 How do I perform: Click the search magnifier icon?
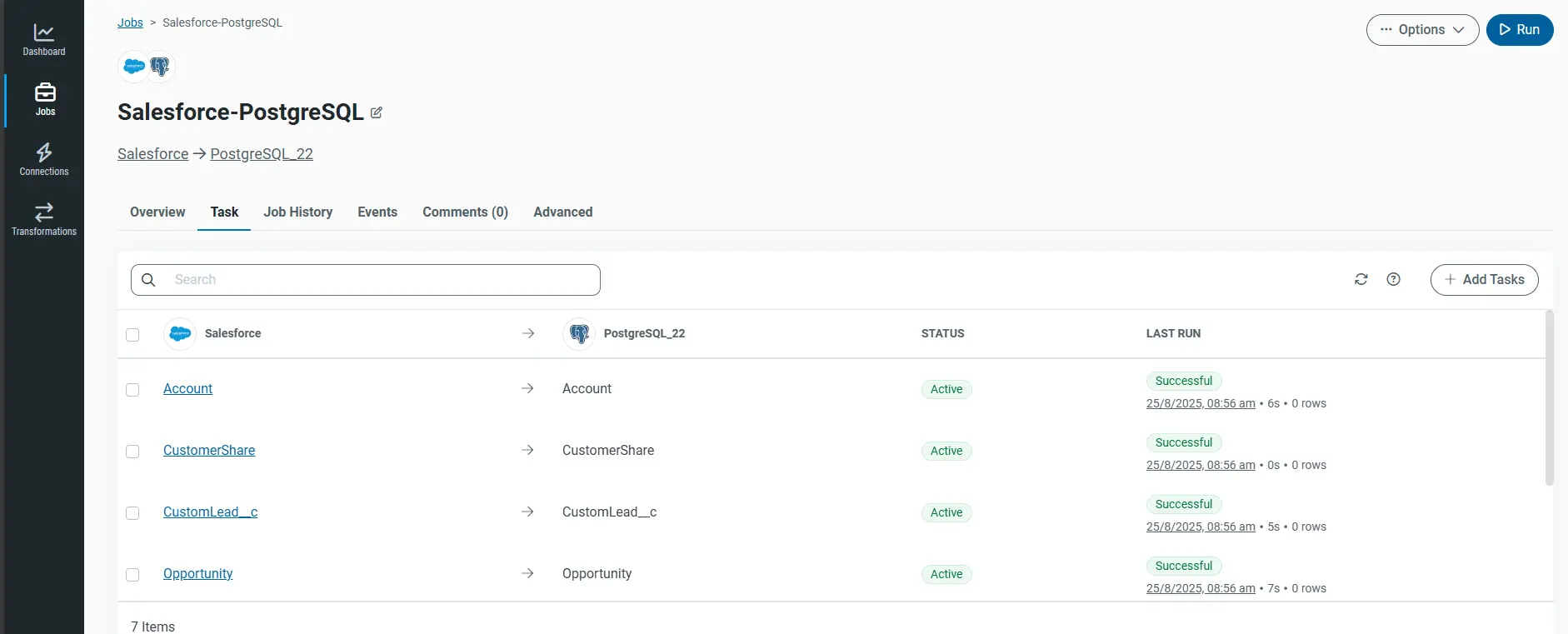(148, 280)
